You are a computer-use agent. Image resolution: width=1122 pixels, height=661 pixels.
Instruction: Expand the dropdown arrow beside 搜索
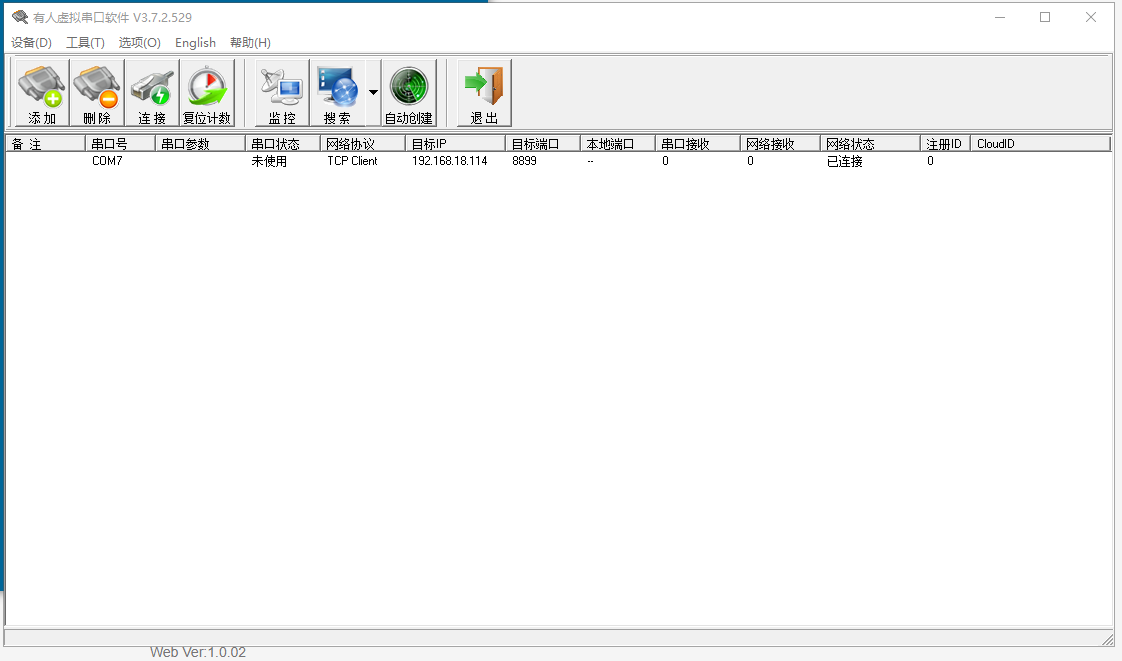coord(373,92)
